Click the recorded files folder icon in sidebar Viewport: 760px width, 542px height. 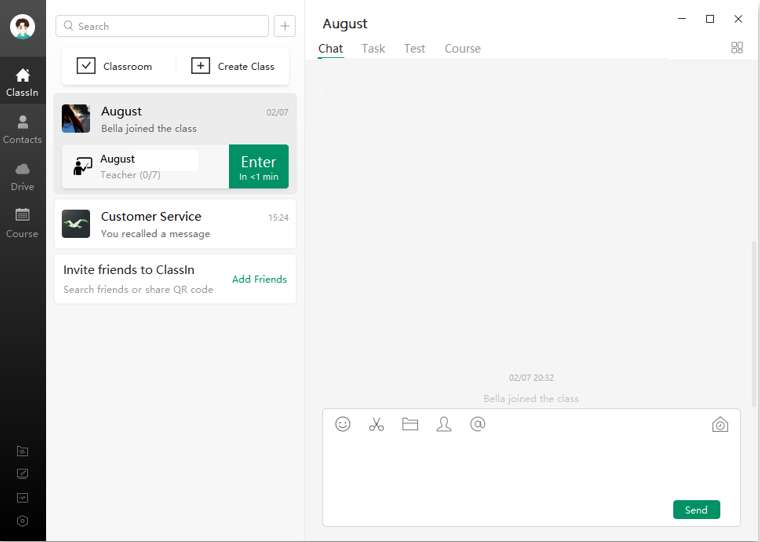(x=22, y=451)
